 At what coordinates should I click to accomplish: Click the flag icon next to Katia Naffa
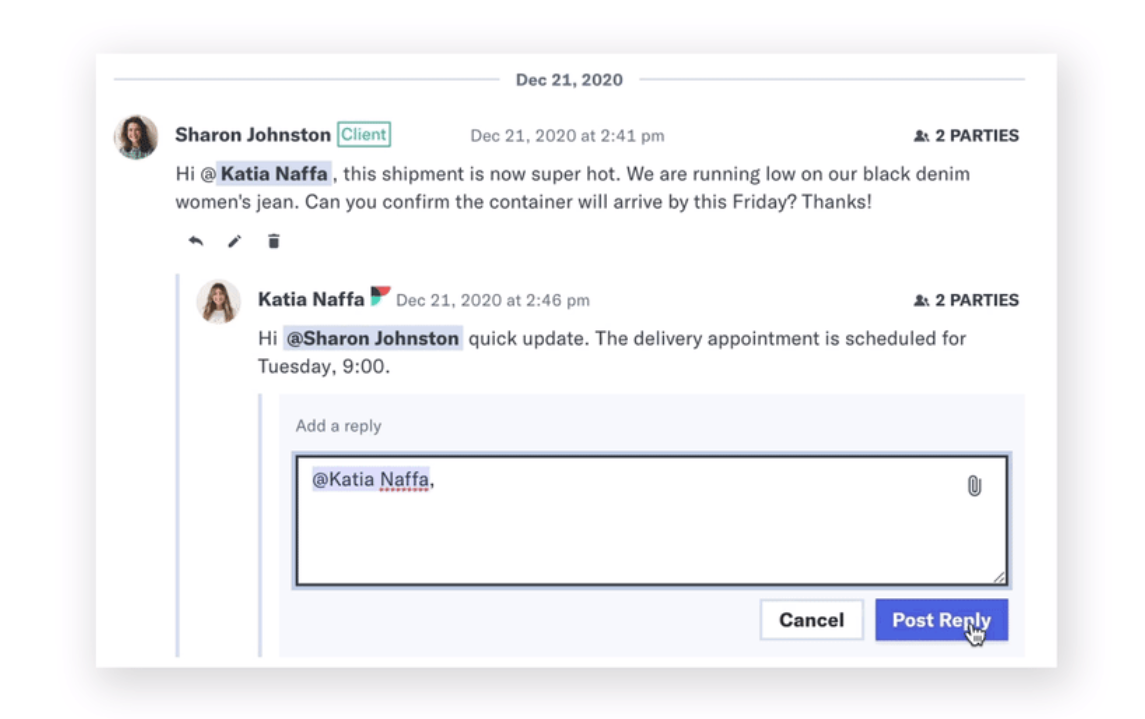pos(380,296)
